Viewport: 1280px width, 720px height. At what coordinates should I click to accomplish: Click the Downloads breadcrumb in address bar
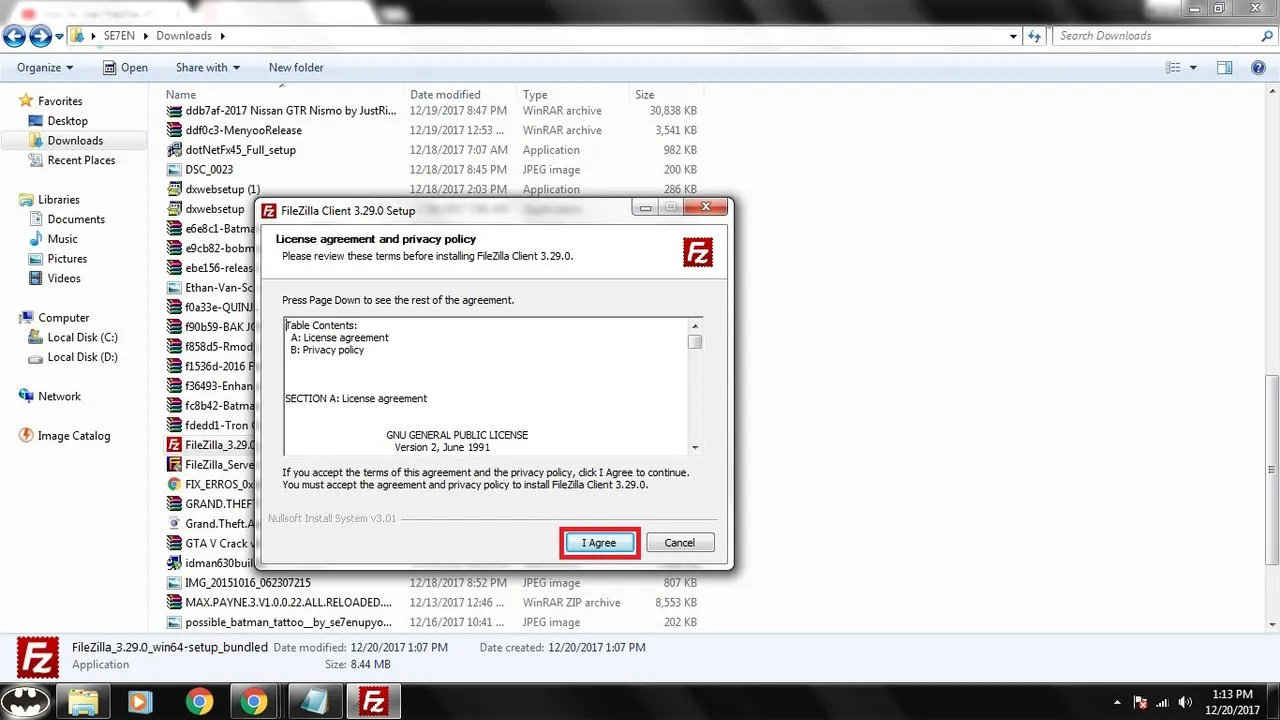tap(184, 36)
